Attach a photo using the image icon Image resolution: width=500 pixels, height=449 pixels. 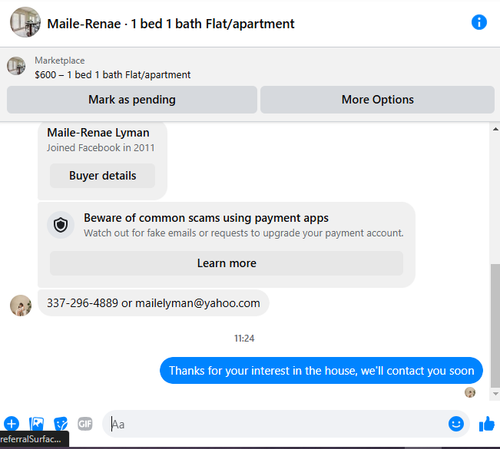tap(36, 424)
